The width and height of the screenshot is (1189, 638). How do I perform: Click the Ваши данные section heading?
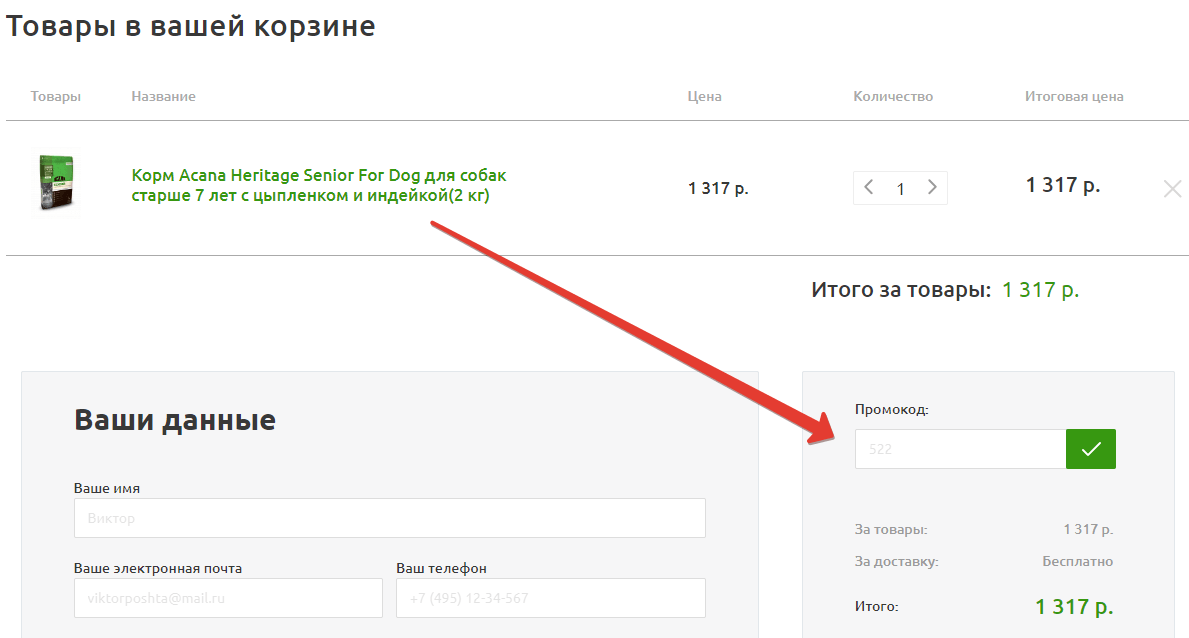click(175, 420)
